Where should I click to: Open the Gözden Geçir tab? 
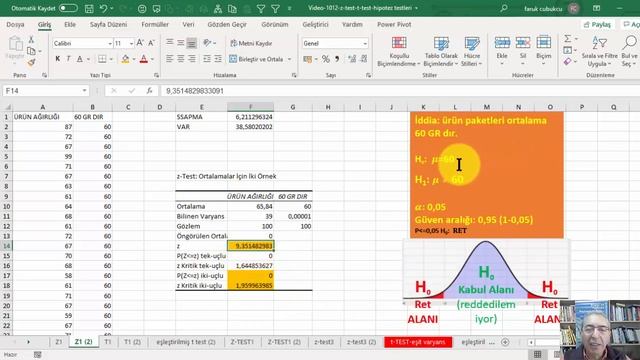coord(227,24)
